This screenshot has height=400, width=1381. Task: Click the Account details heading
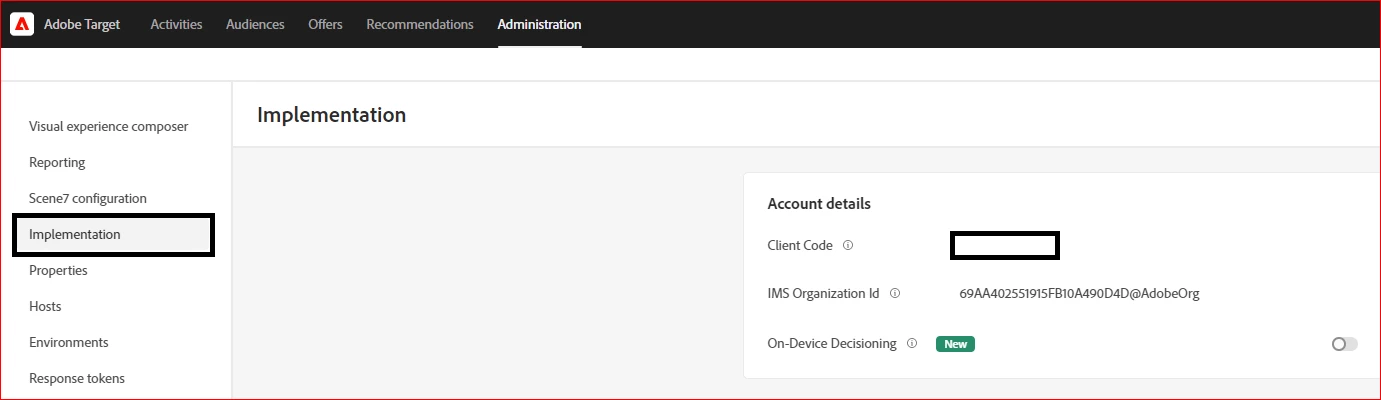click(x=819, y=204)
